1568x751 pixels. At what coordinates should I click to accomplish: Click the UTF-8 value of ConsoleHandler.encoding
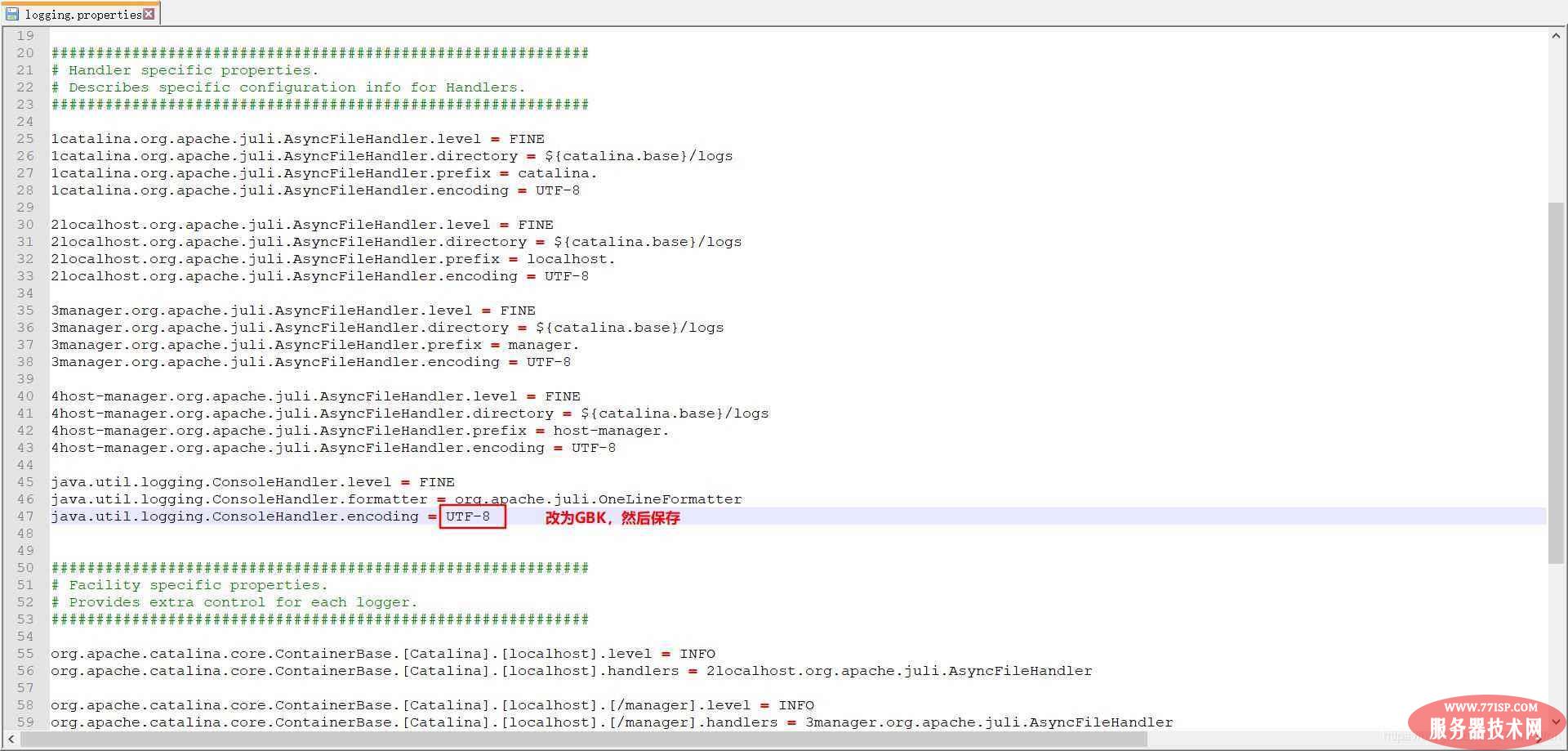[x=468, y=516]
